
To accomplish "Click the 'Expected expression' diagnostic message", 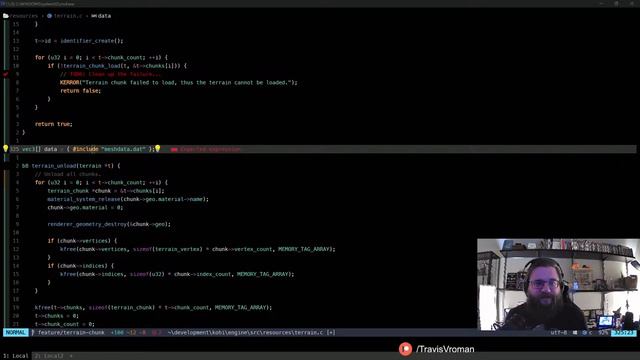I will point(210,149).
